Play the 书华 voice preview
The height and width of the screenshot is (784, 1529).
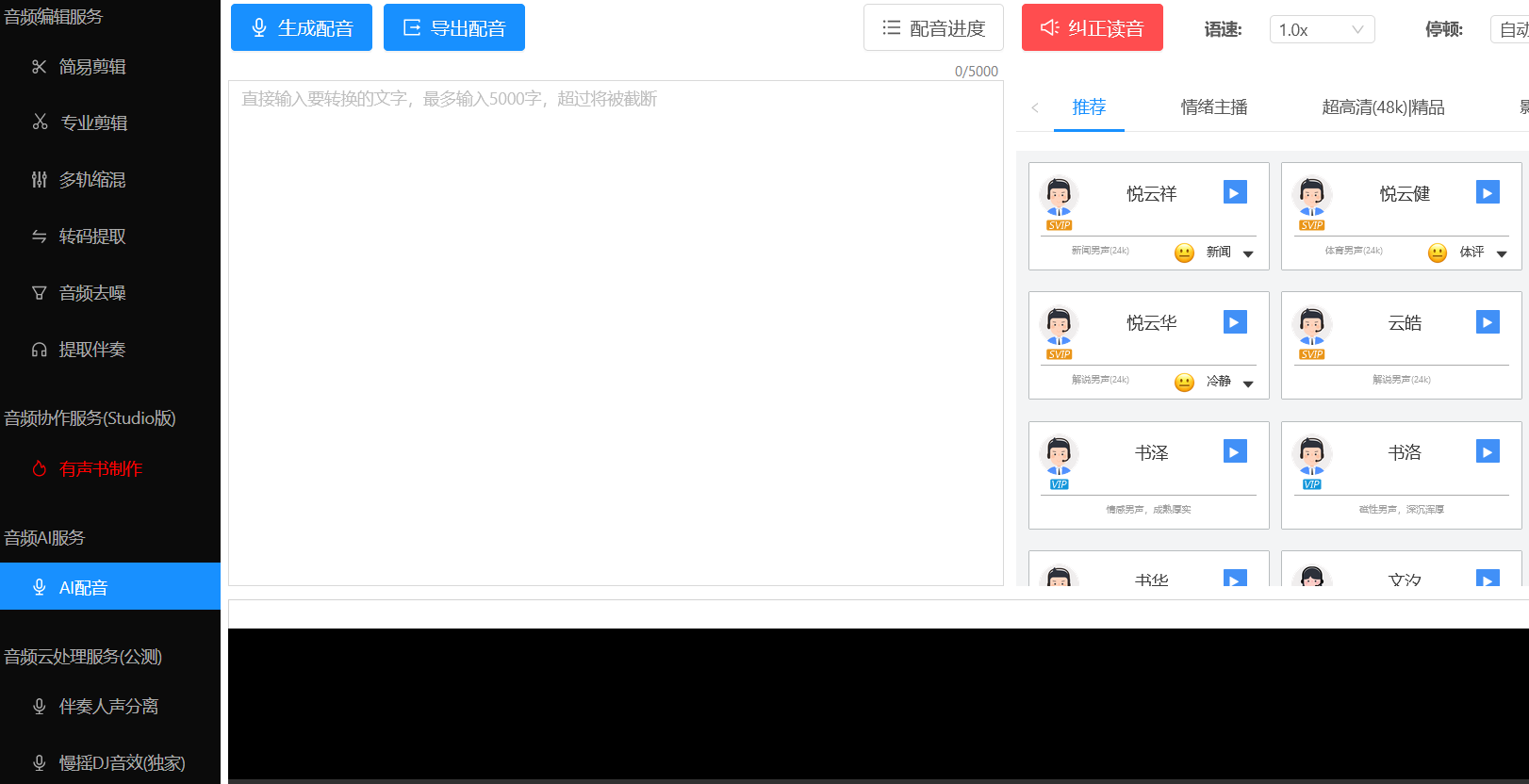tap(1235, 578)
